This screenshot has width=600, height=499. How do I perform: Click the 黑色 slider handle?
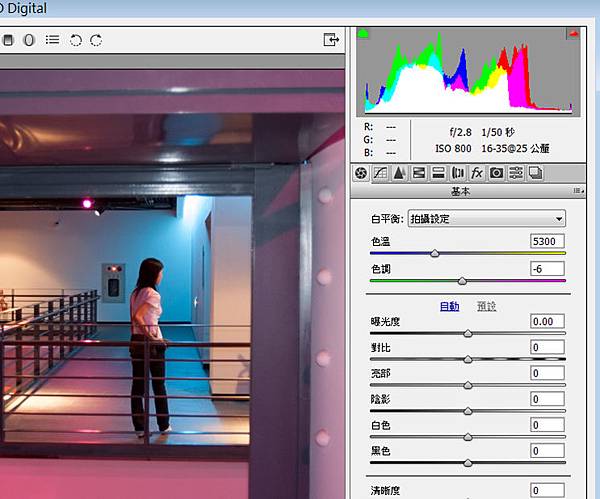pos(468,463)
